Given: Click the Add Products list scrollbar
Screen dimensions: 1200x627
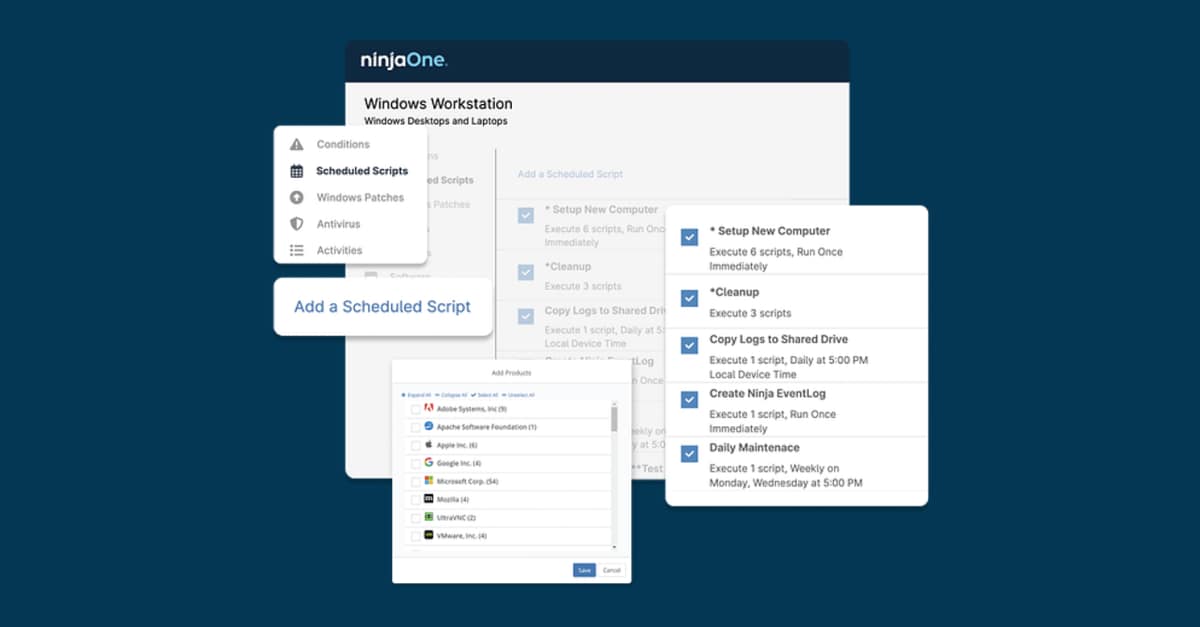Looking at the screenshot, I should (x=614, y=418).
